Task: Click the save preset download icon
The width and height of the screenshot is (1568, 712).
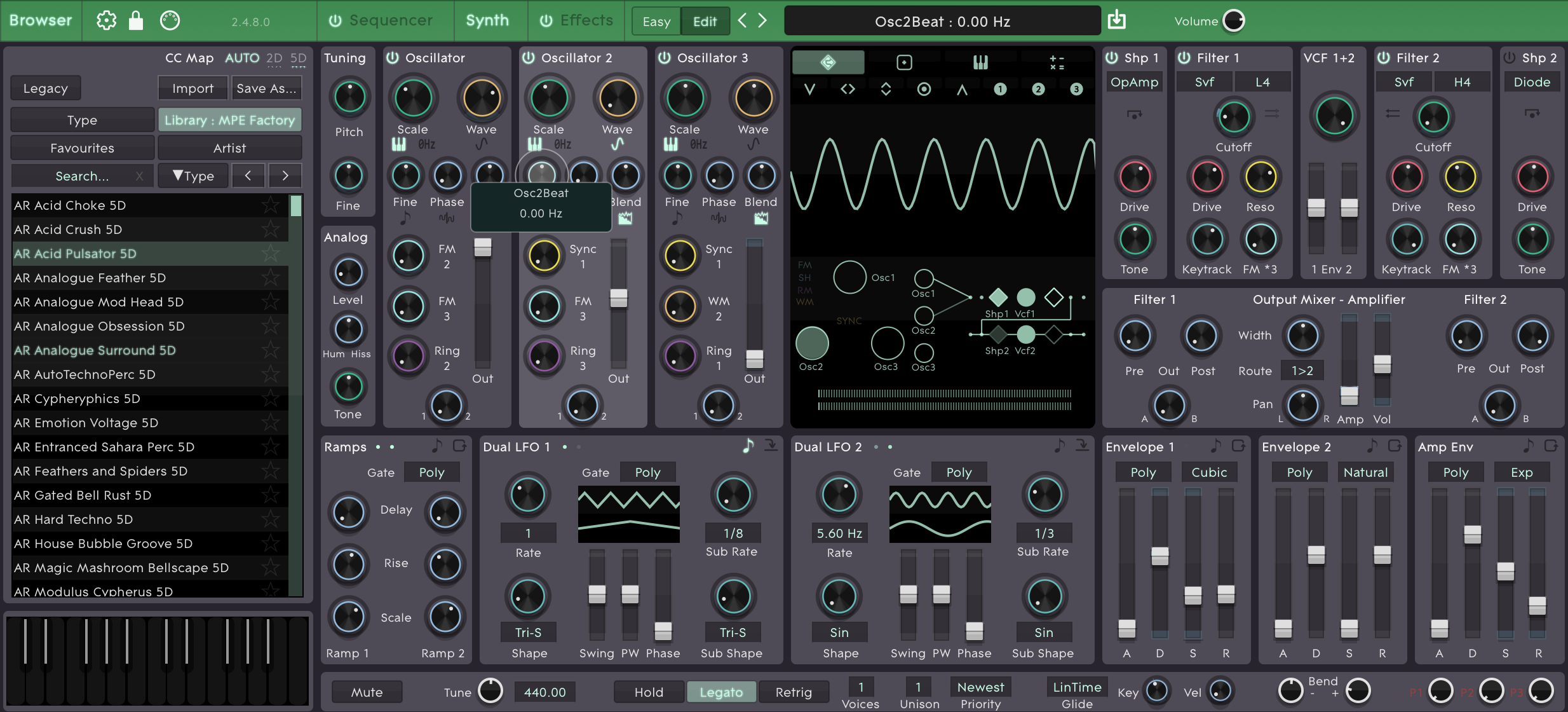Action: 1116,20
